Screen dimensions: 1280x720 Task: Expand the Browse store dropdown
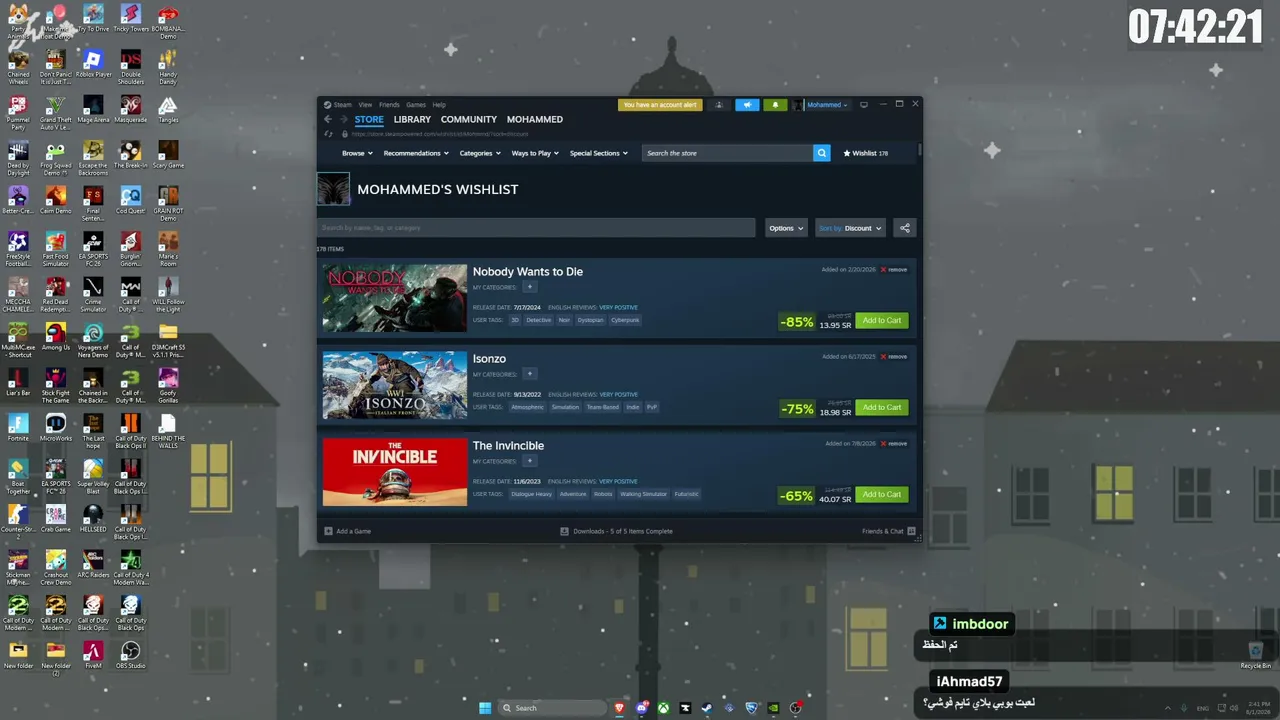tap(357, 153)
